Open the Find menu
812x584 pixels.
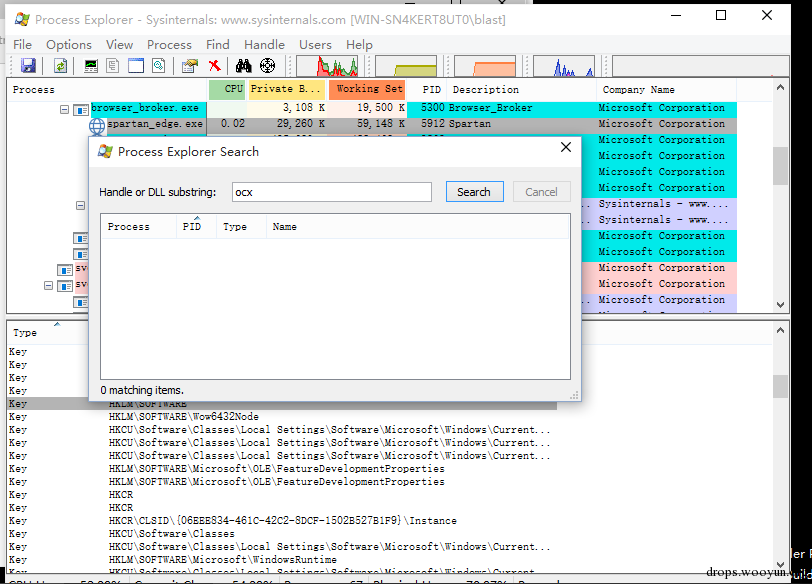(x=218, y=45)
